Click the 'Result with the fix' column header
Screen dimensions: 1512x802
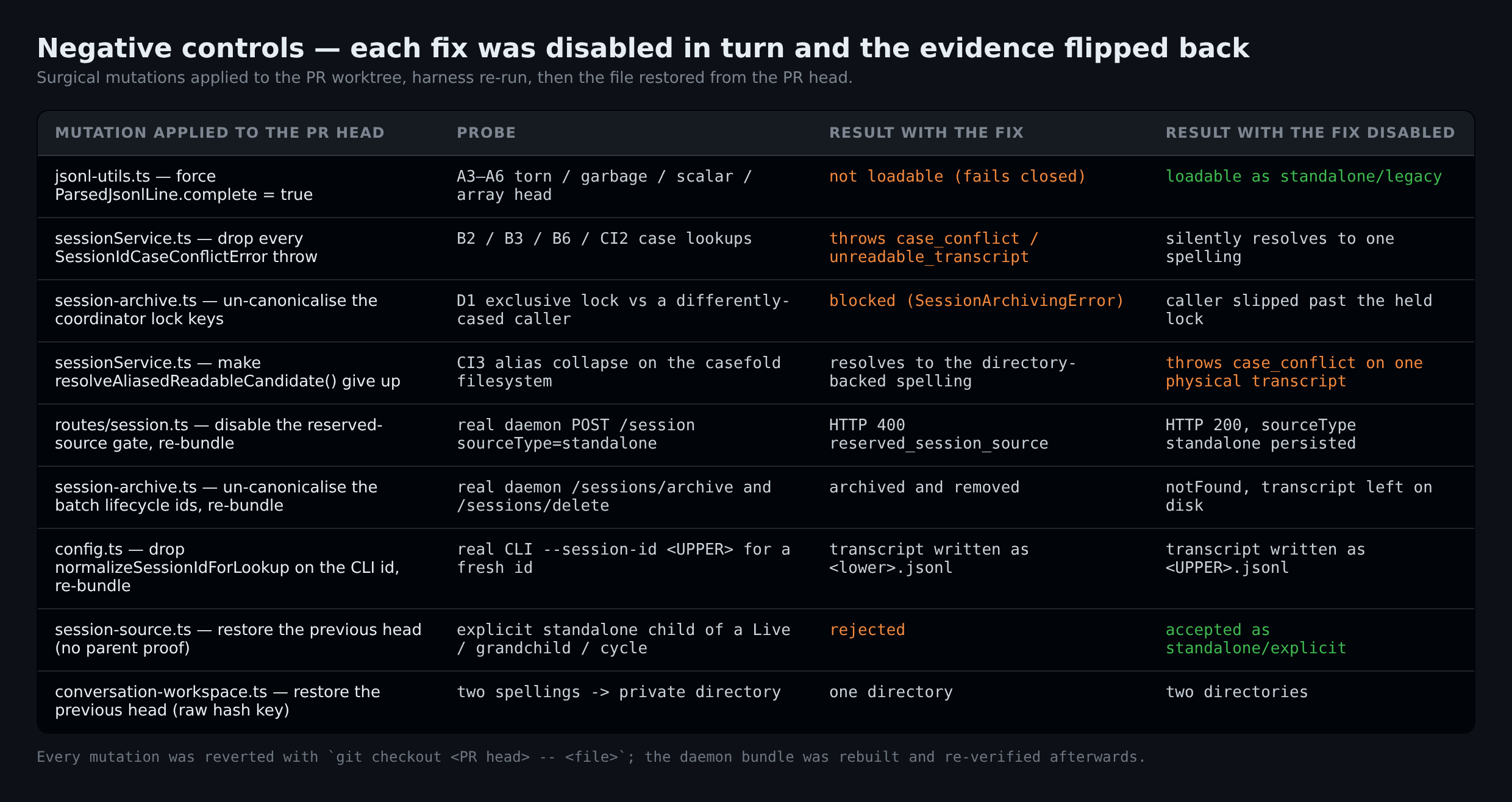point(926,133)
